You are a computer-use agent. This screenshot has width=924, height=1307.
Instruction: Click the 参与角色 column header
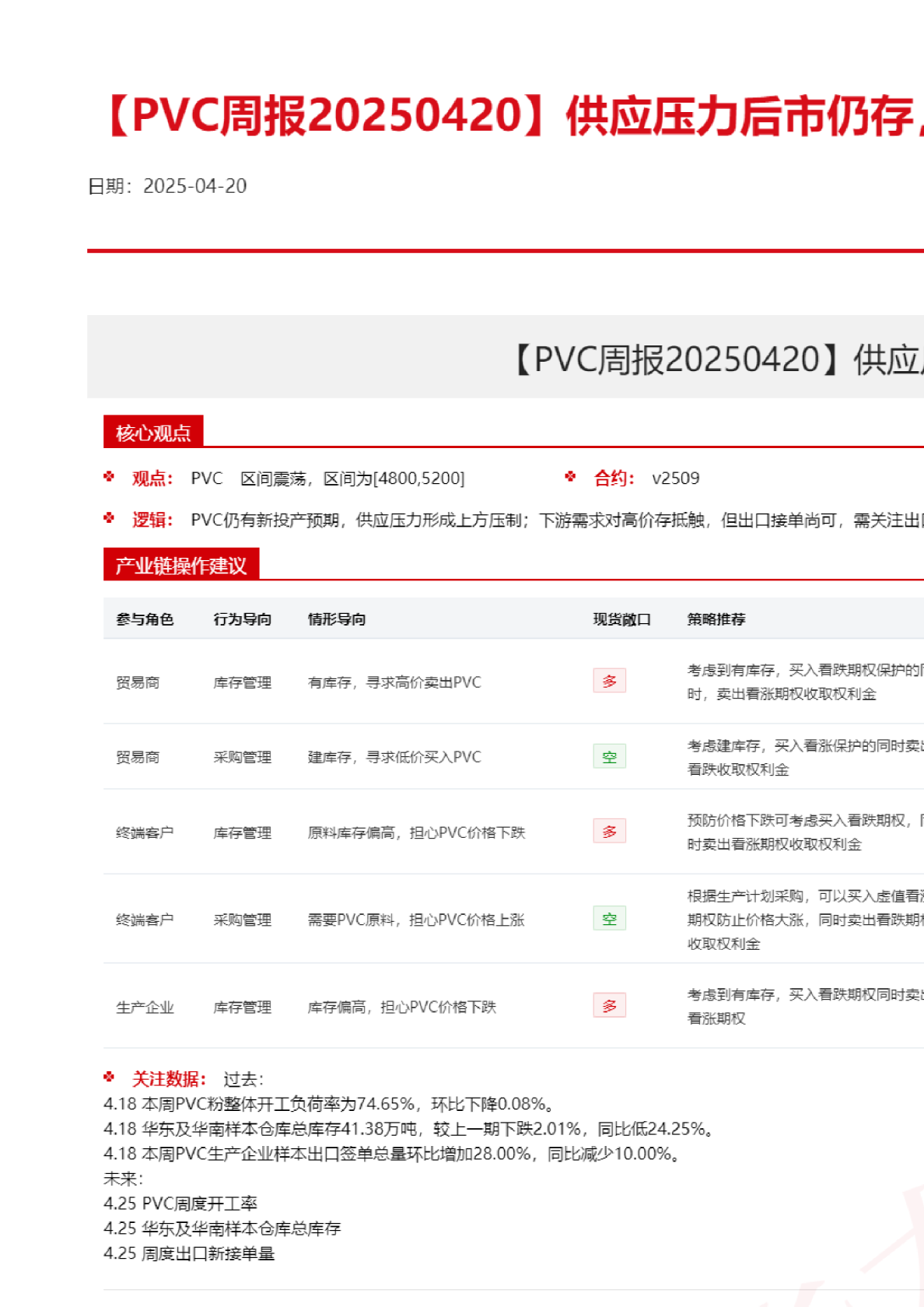click(x=145, y=619)
